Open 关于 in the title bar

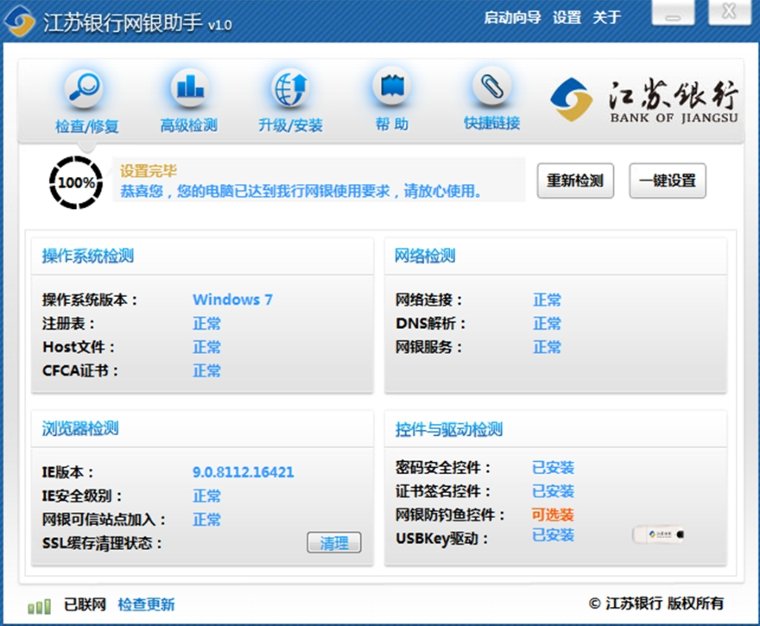click(x=606, y=17)
